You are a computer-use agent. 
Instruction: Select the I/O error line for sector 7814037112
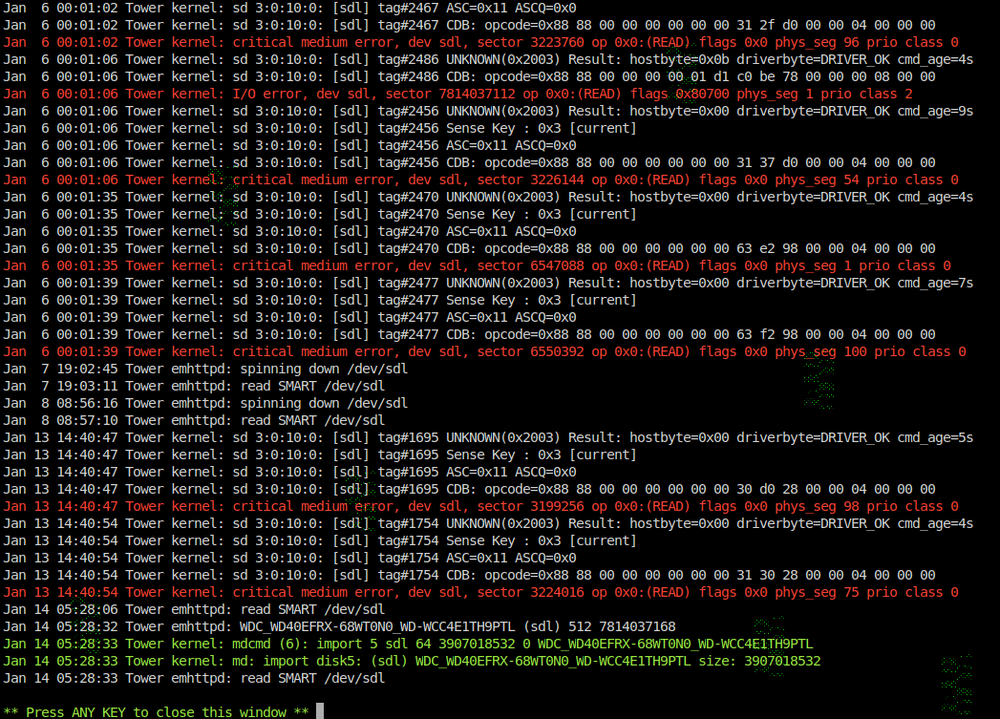pos(457,94)
